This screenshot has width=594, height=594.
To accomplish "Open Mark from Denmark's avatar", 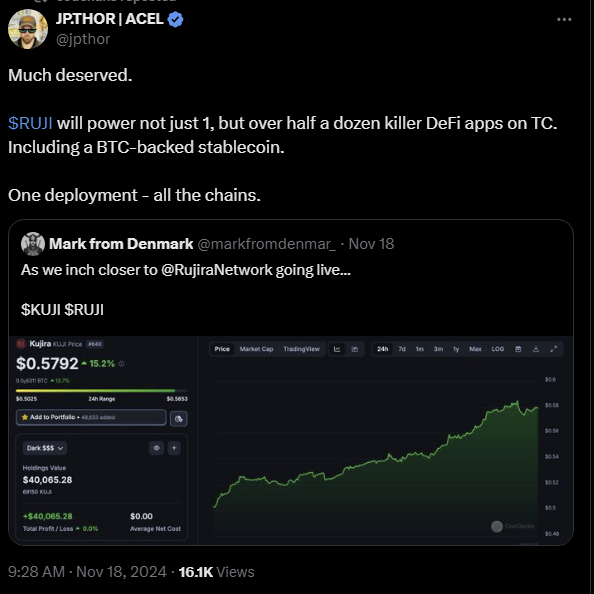I will [x=33, y=244].
